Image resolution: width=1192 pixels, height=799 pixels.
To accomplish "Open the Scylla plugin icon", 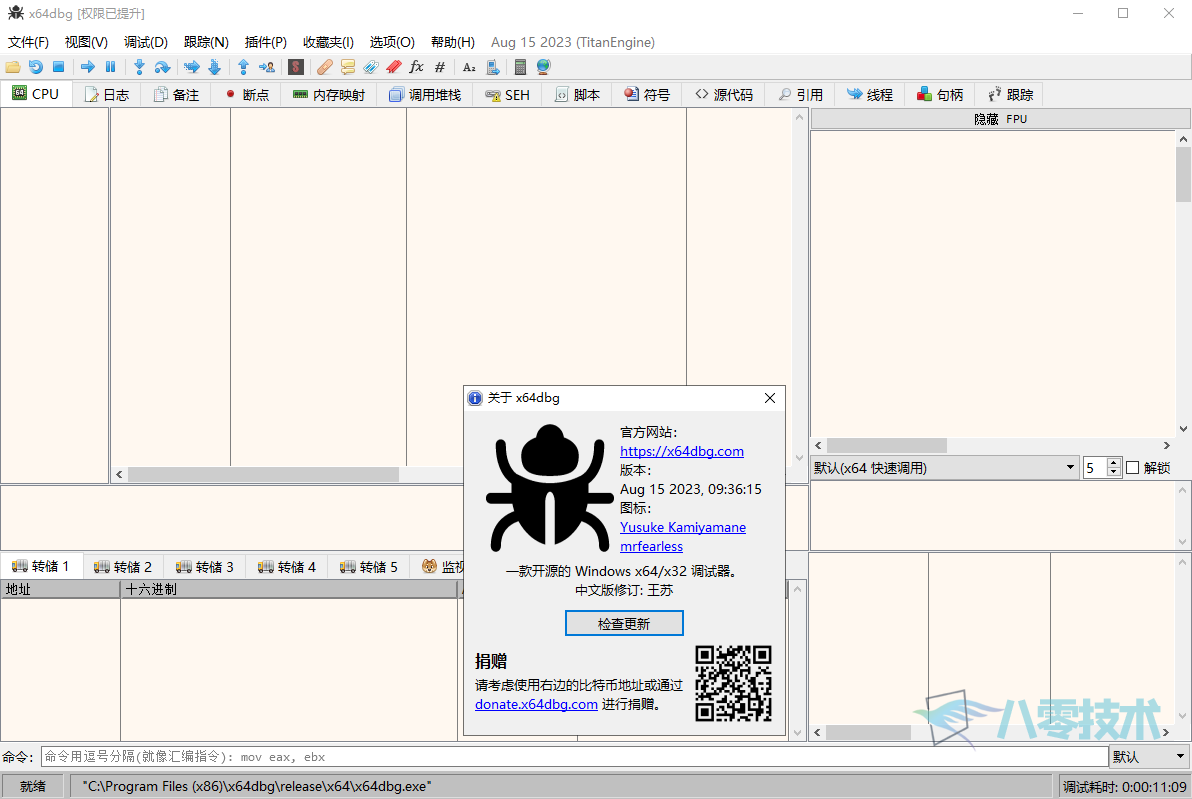I will click(x=296, y=67).
